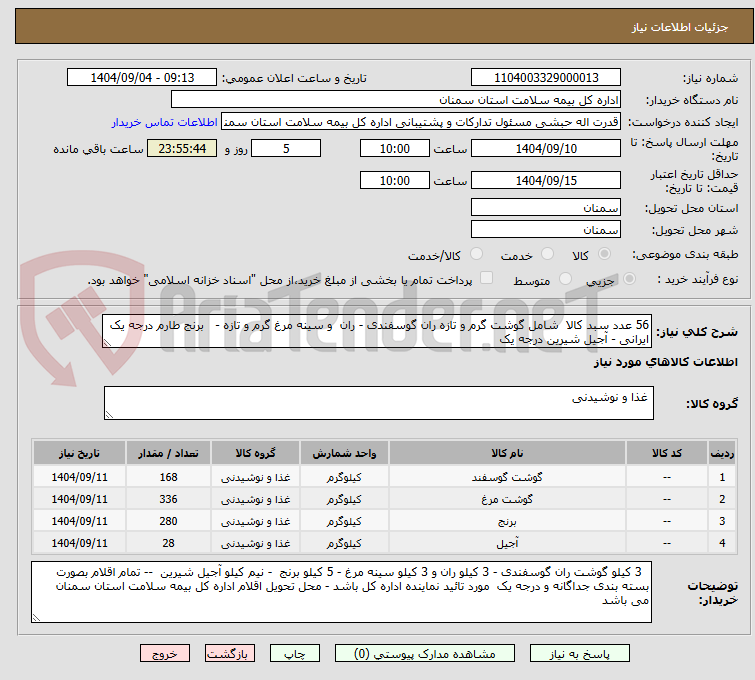Screen dimensions: 755x680
Task: Click the 'پاسخ به نیاز' button
Action: pyautogui.click(x=579, y=654)
